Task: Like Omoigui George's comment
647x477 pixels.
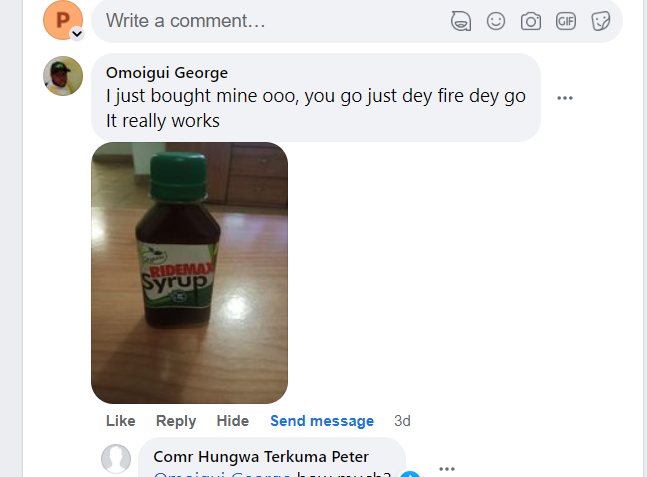Action: [x=120, y=420]
